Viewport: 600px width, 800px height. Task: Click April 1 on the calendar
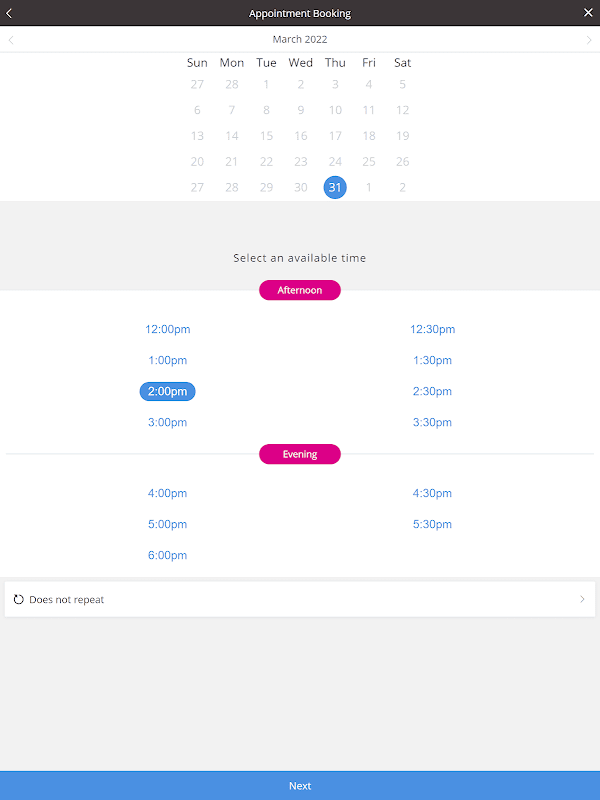coord(369,187)
